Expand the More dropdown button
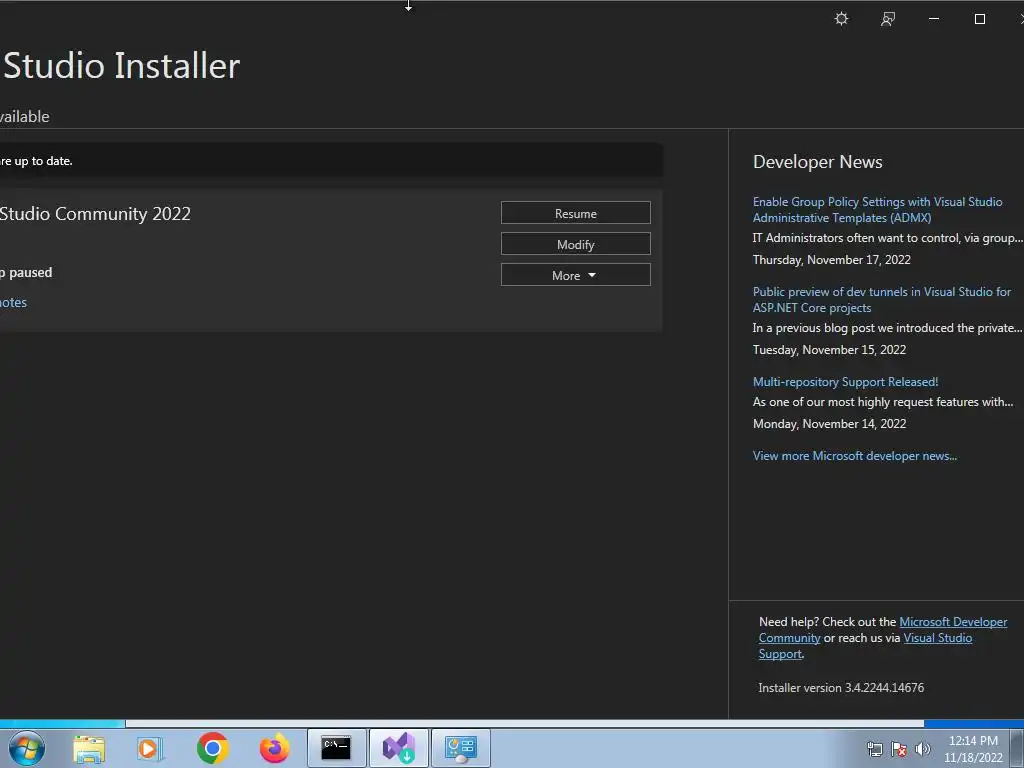 [575, 275]
